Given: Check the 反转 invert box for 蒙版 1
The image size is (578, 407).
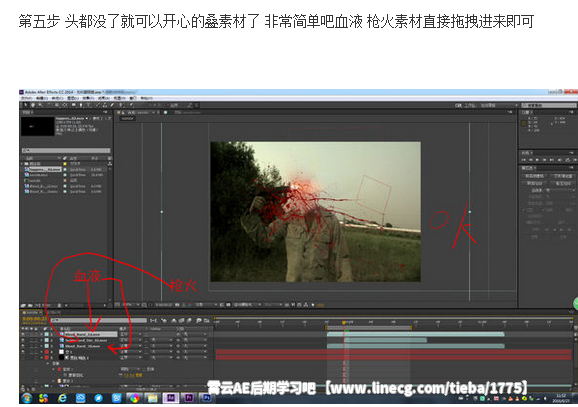Looking at the screenshot, I should (x=144, y=369).
